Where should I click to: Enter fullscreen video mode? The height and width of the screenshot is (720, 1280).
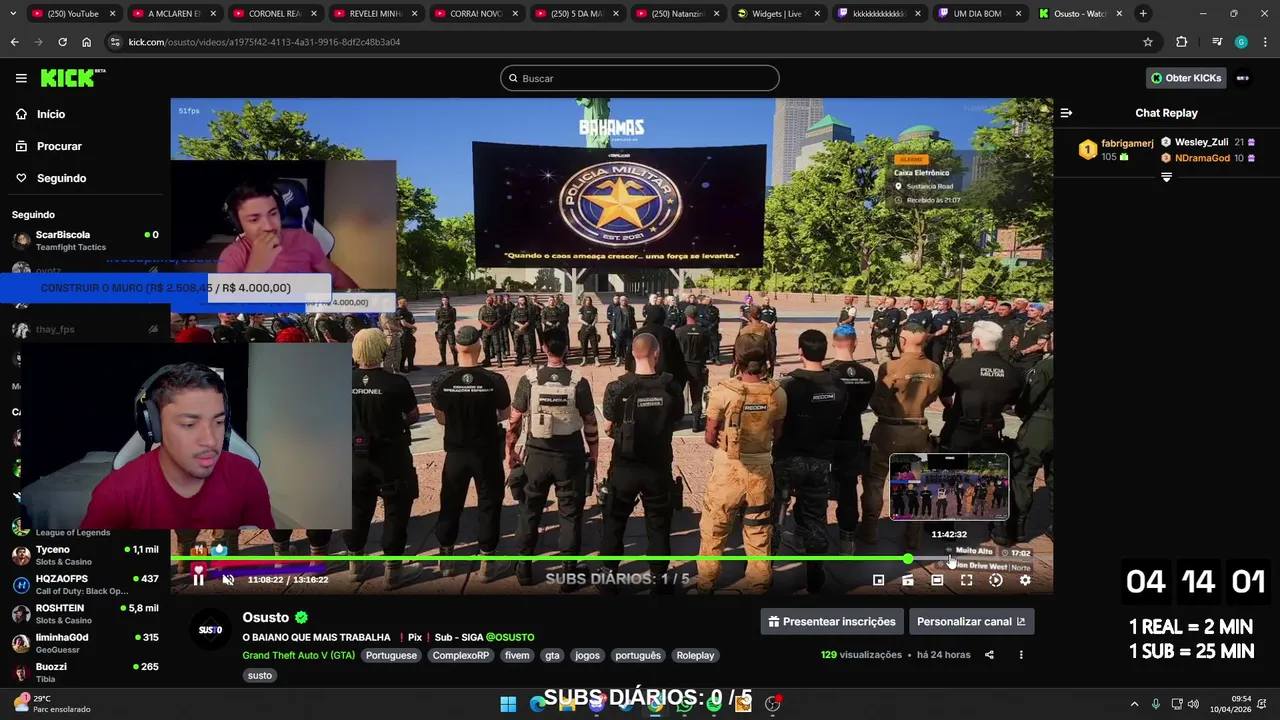(x=966, y=580)
